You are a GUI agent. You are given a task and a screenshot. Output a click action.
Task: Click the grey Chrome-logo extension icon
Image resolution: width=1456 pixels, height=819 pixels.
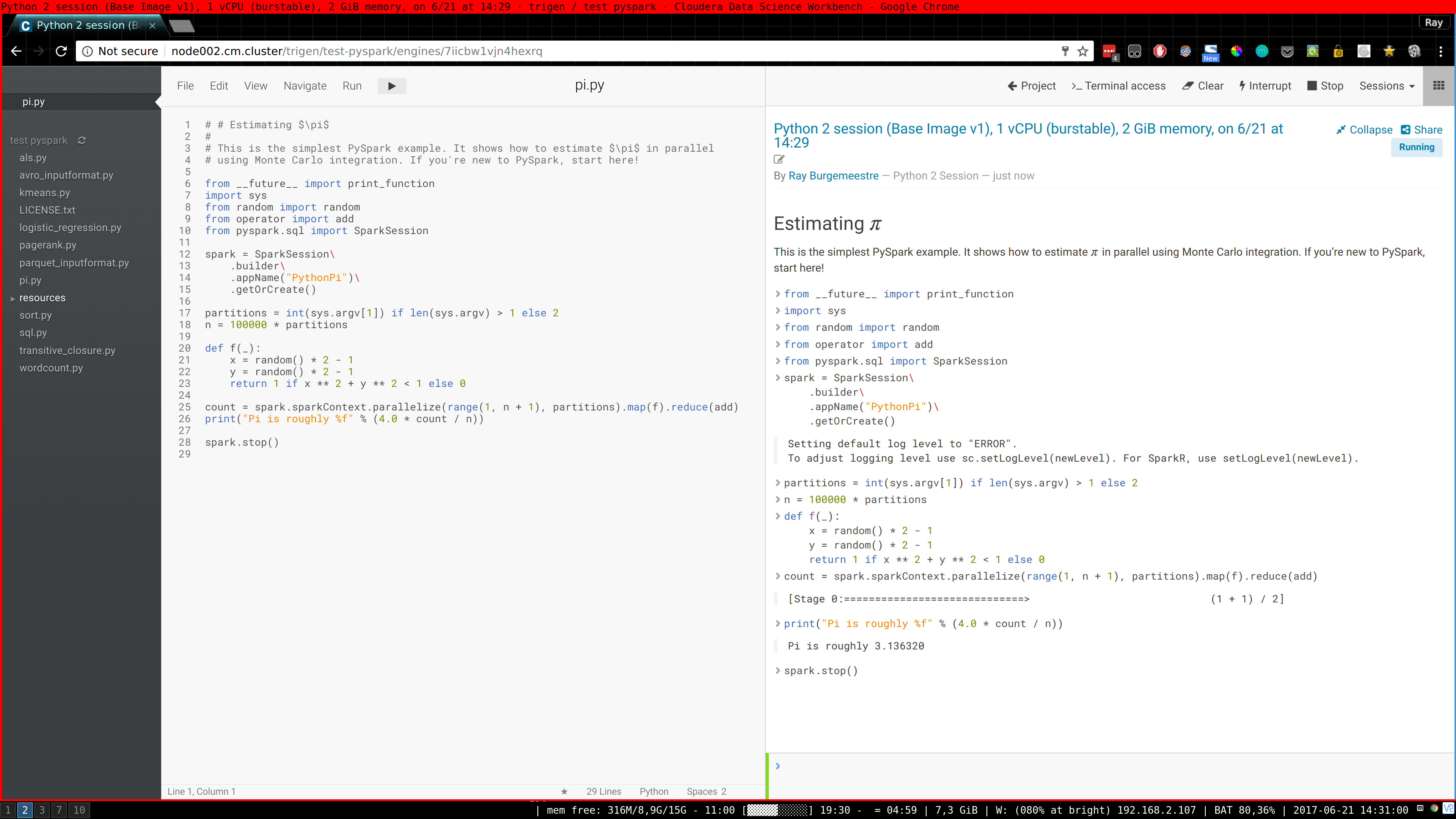tap(1364, 52)
